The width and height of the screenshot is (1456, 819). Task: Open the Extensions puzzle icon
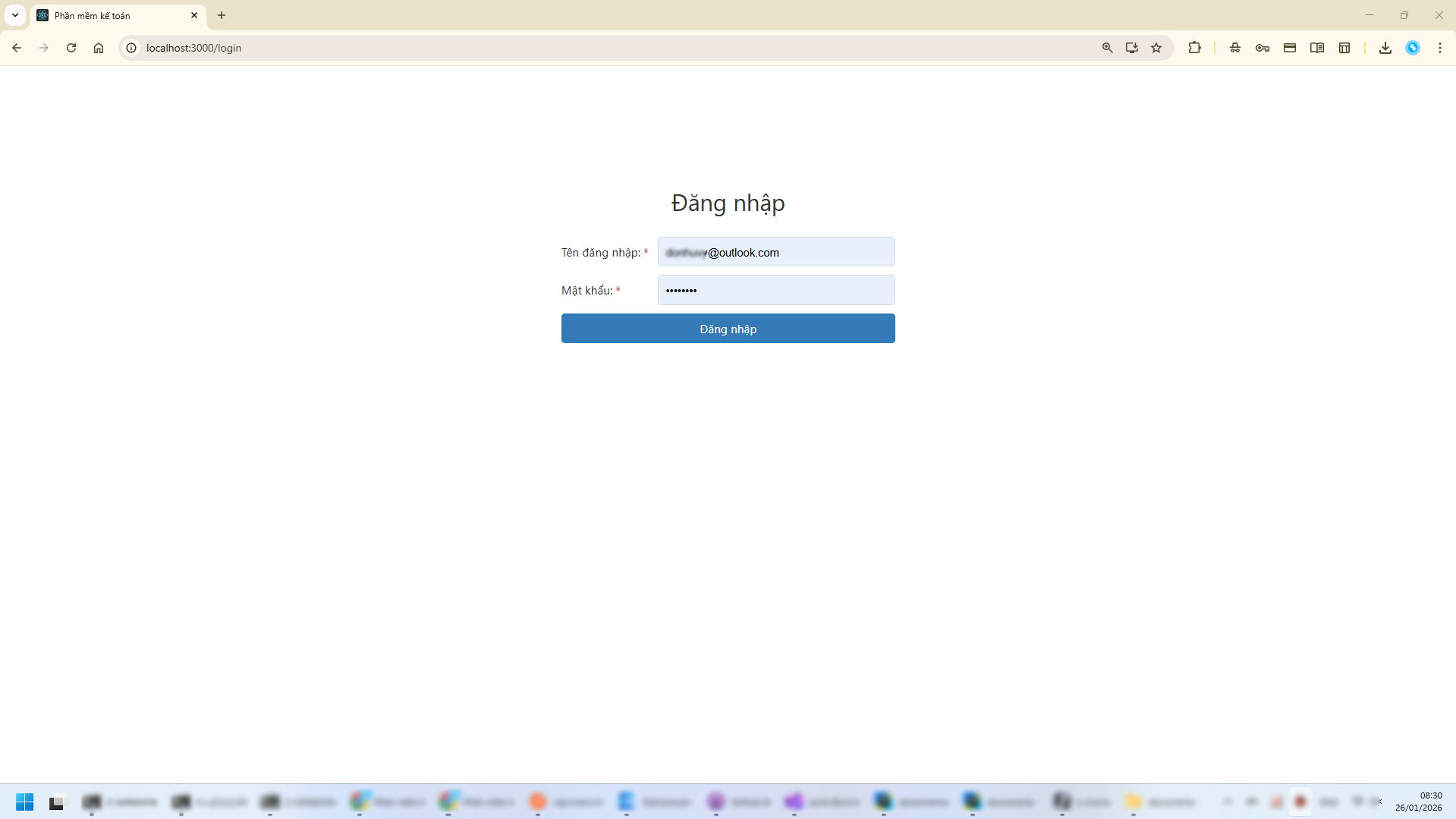point(1195,48)
